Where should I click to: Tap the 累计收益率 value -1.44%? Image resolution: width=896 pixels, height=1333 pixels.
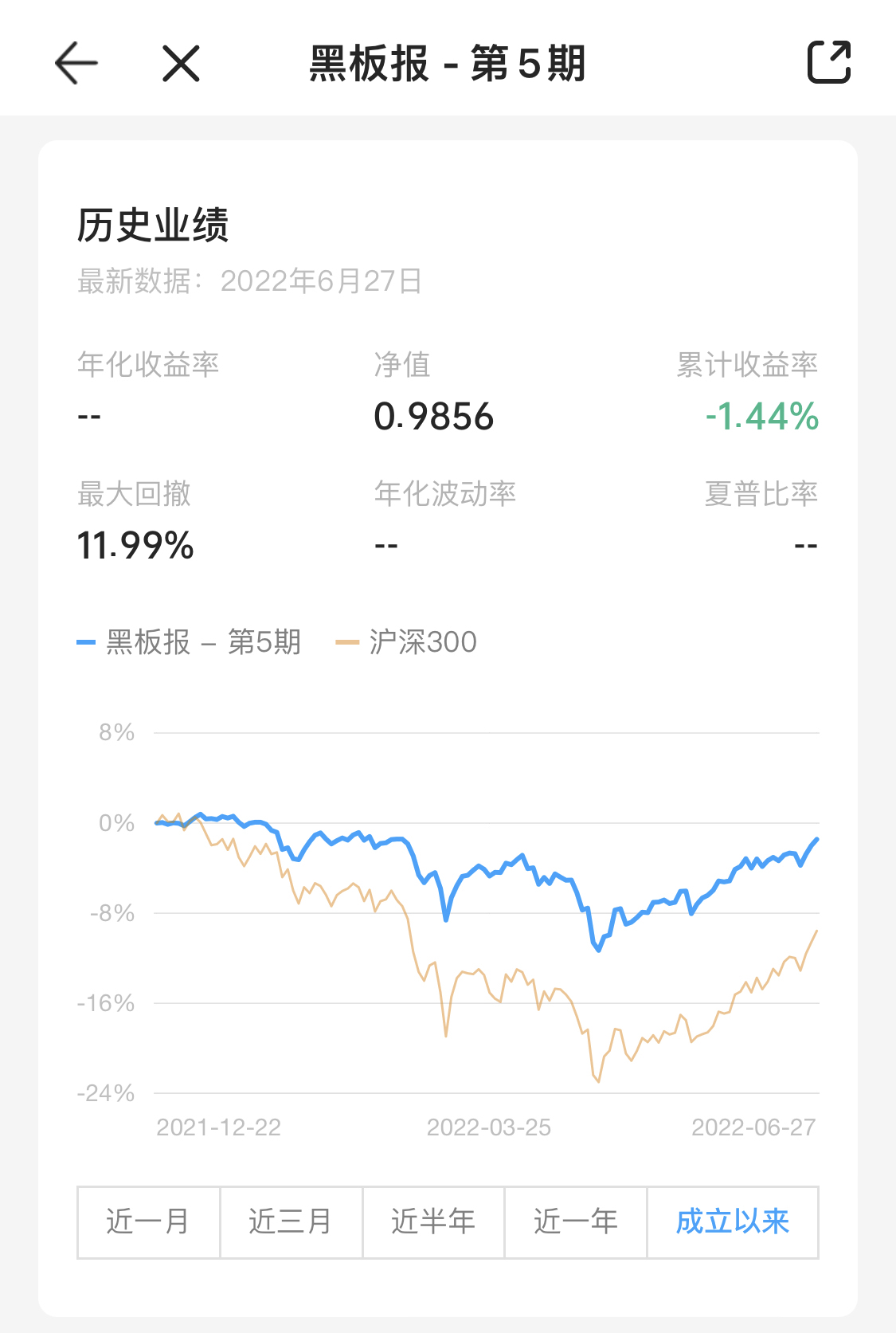[x=762, y=417]
